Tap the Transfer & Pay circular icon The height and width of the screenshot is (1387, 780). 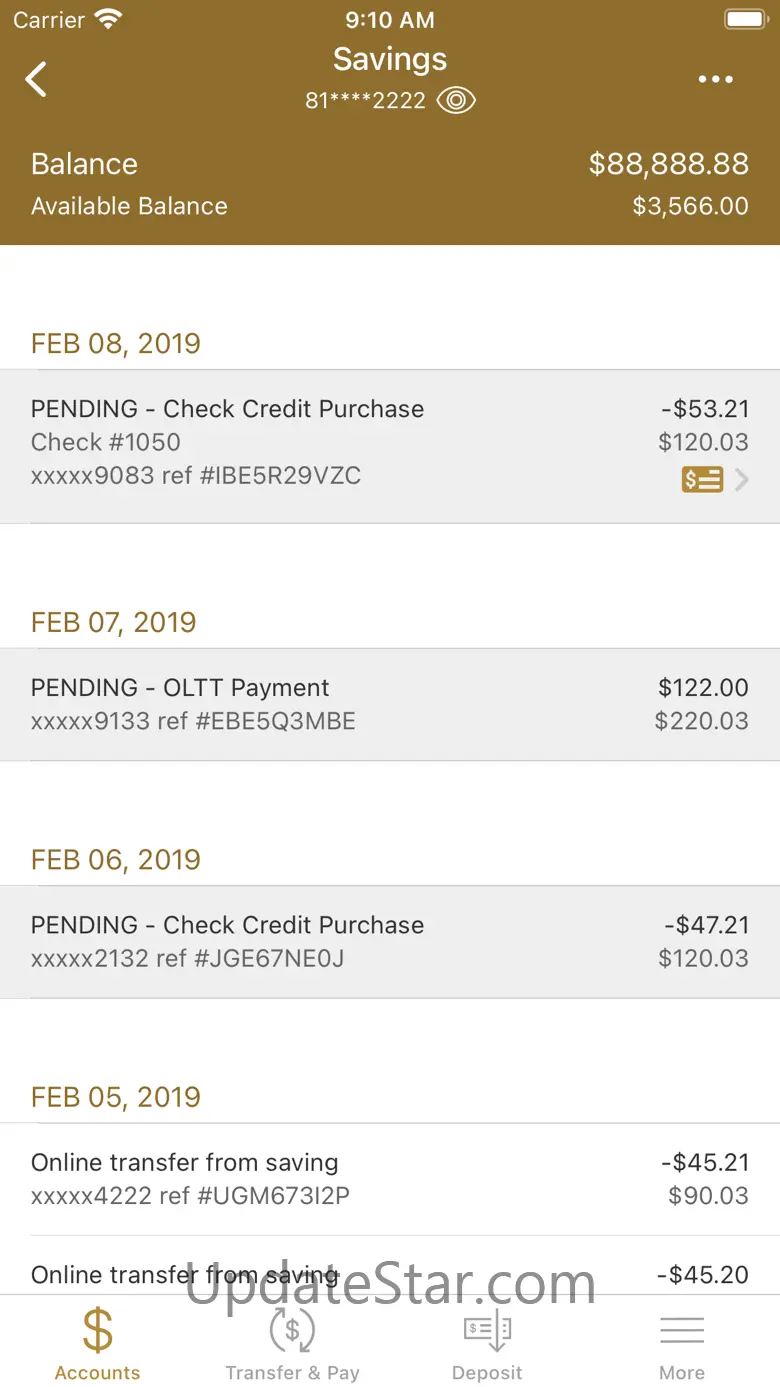tap(292, 1331)
